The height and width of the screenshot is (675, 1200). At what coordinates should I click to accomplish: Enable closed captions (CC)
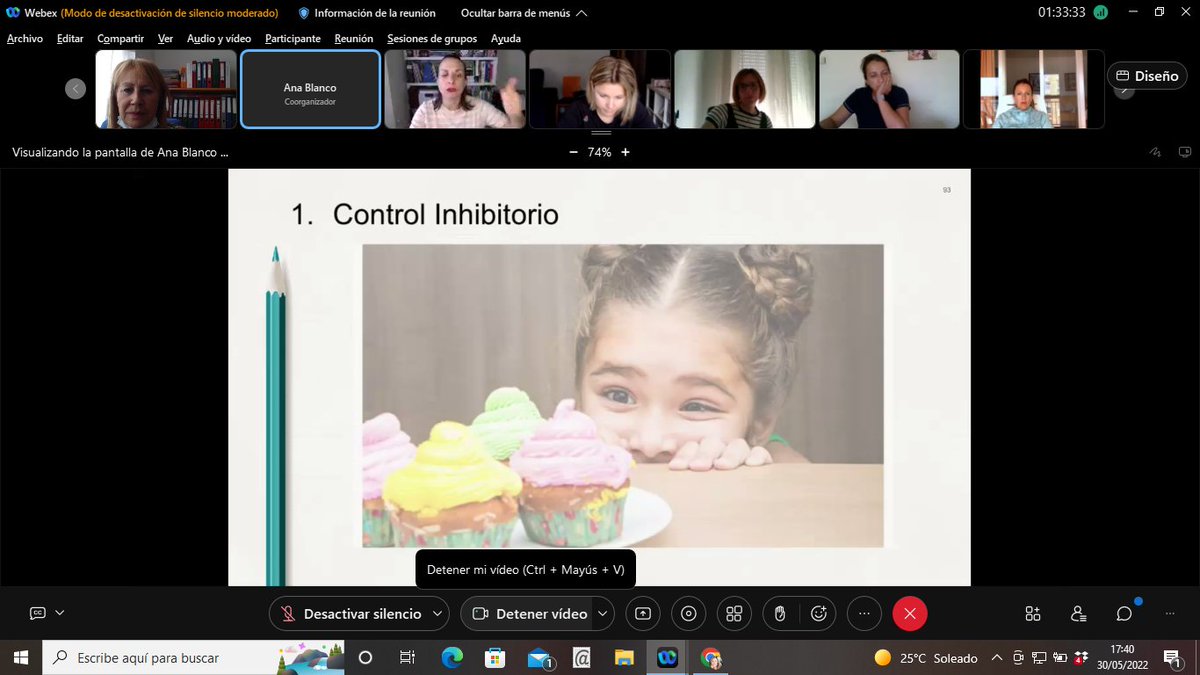[x=37, y=612]
